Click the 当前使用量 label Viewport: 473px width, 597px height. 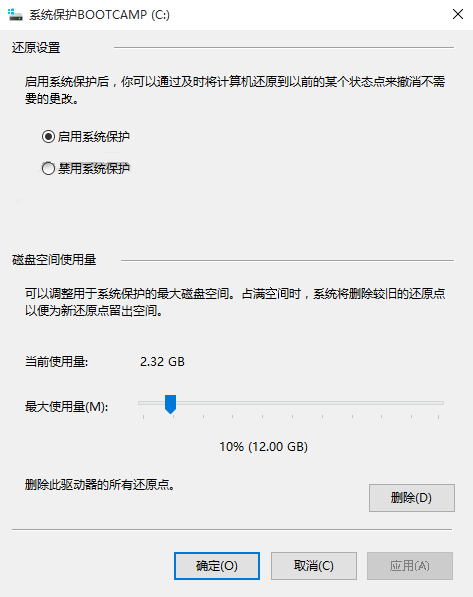click(x=56, y=361)
